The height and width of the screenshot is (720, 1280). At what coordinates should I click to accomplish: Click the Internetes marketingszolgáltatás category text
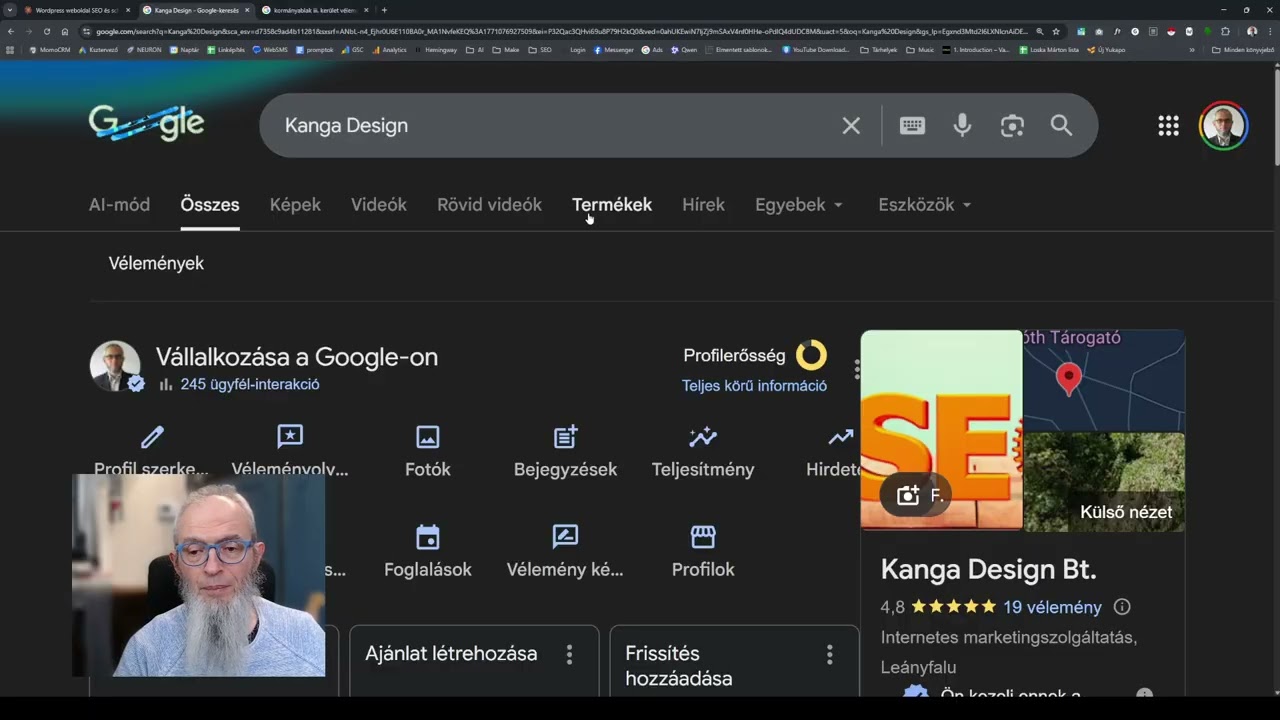[1009, 637]
